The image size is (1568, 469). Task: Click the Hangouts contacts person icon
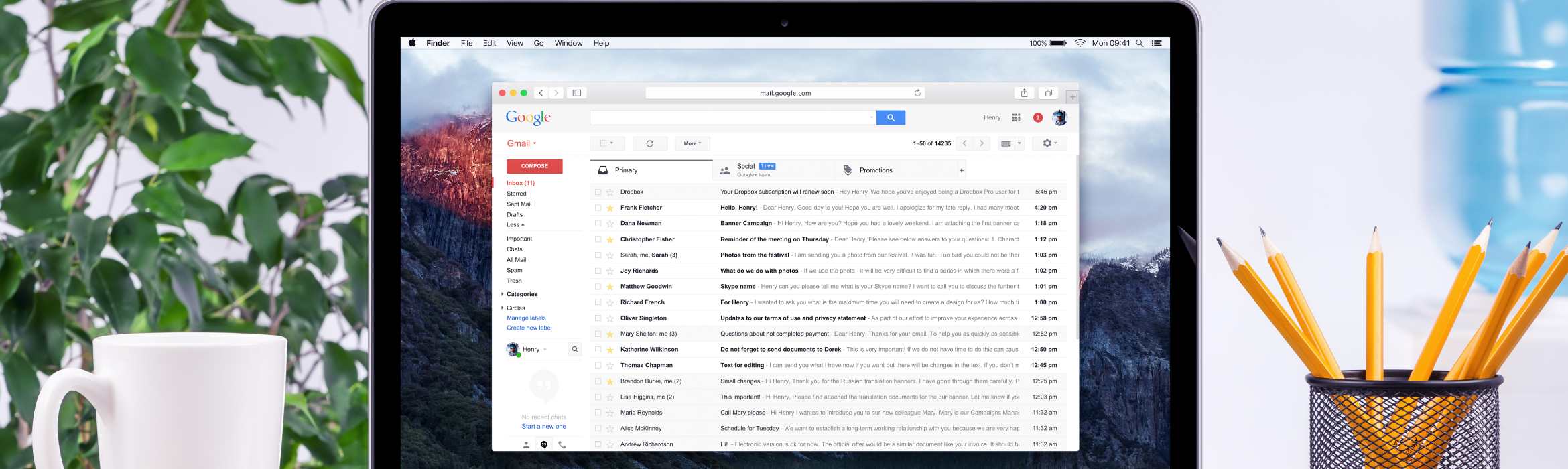[x=526, y=444]
